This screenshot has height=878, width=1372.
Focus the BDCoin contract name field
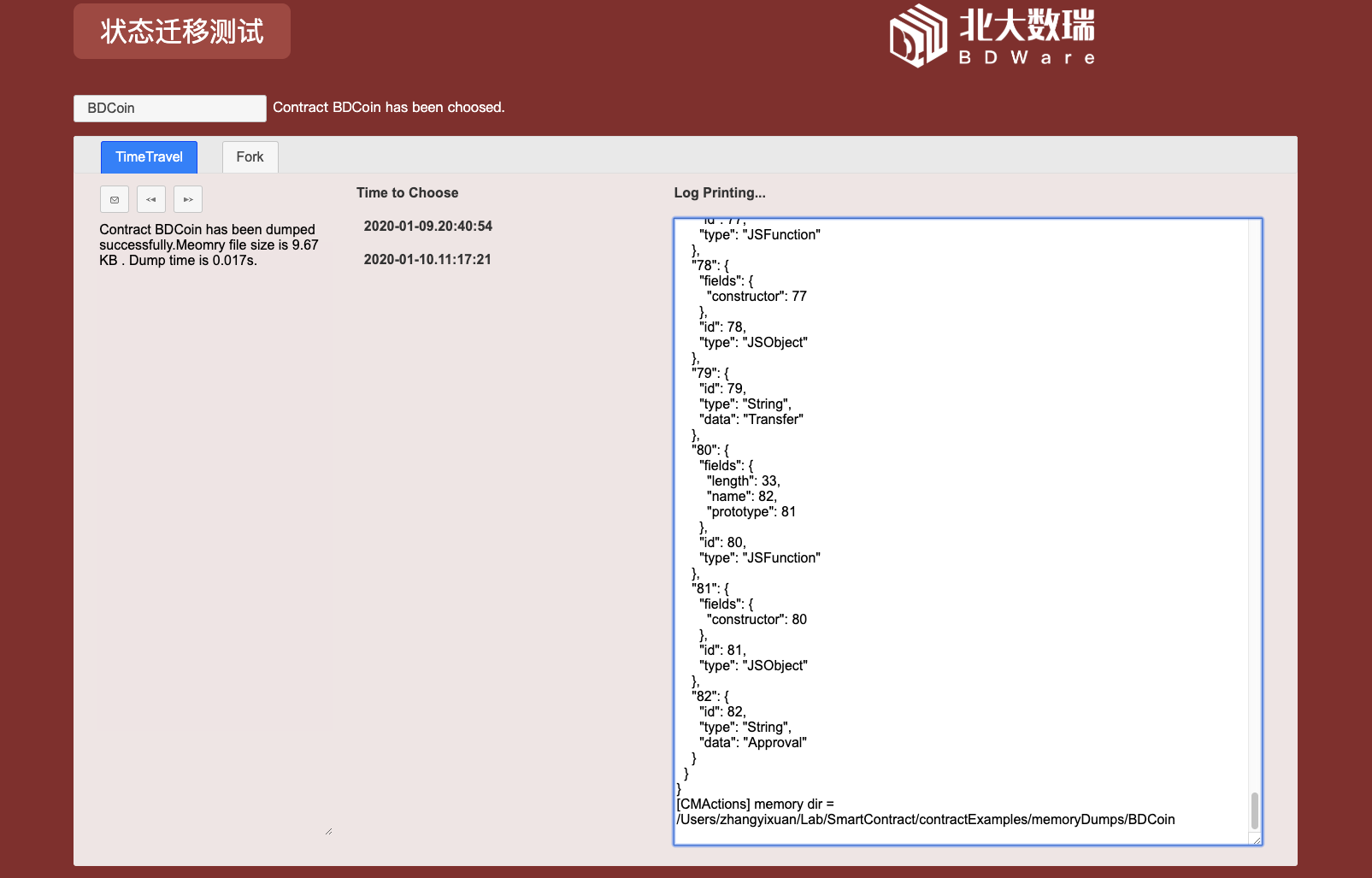point(169,109)
